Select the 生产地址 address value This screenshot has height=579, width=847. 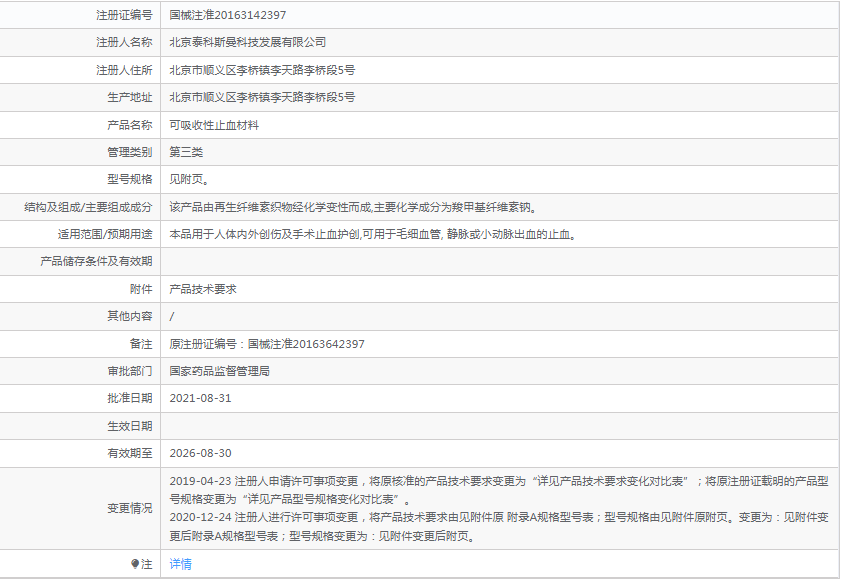tap(262, 97)
